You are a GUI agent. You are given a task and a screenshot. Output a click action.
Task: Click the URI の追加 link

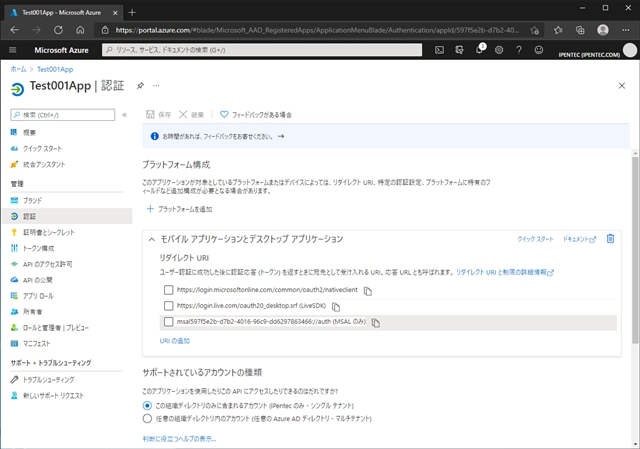[175, 341]
